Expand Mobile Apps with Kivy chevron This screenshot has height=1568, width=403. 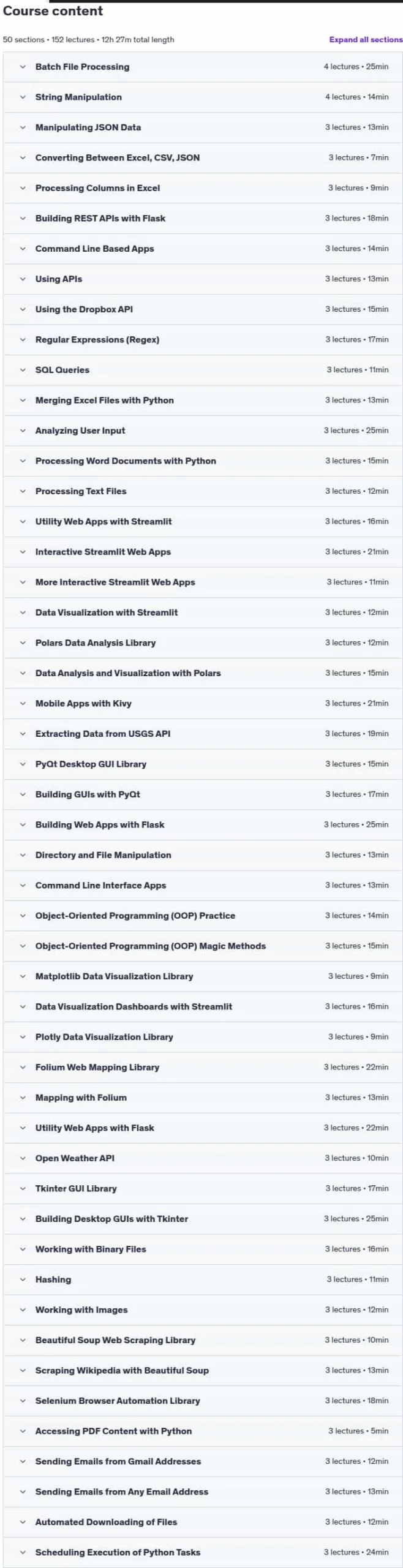[23, 703]
